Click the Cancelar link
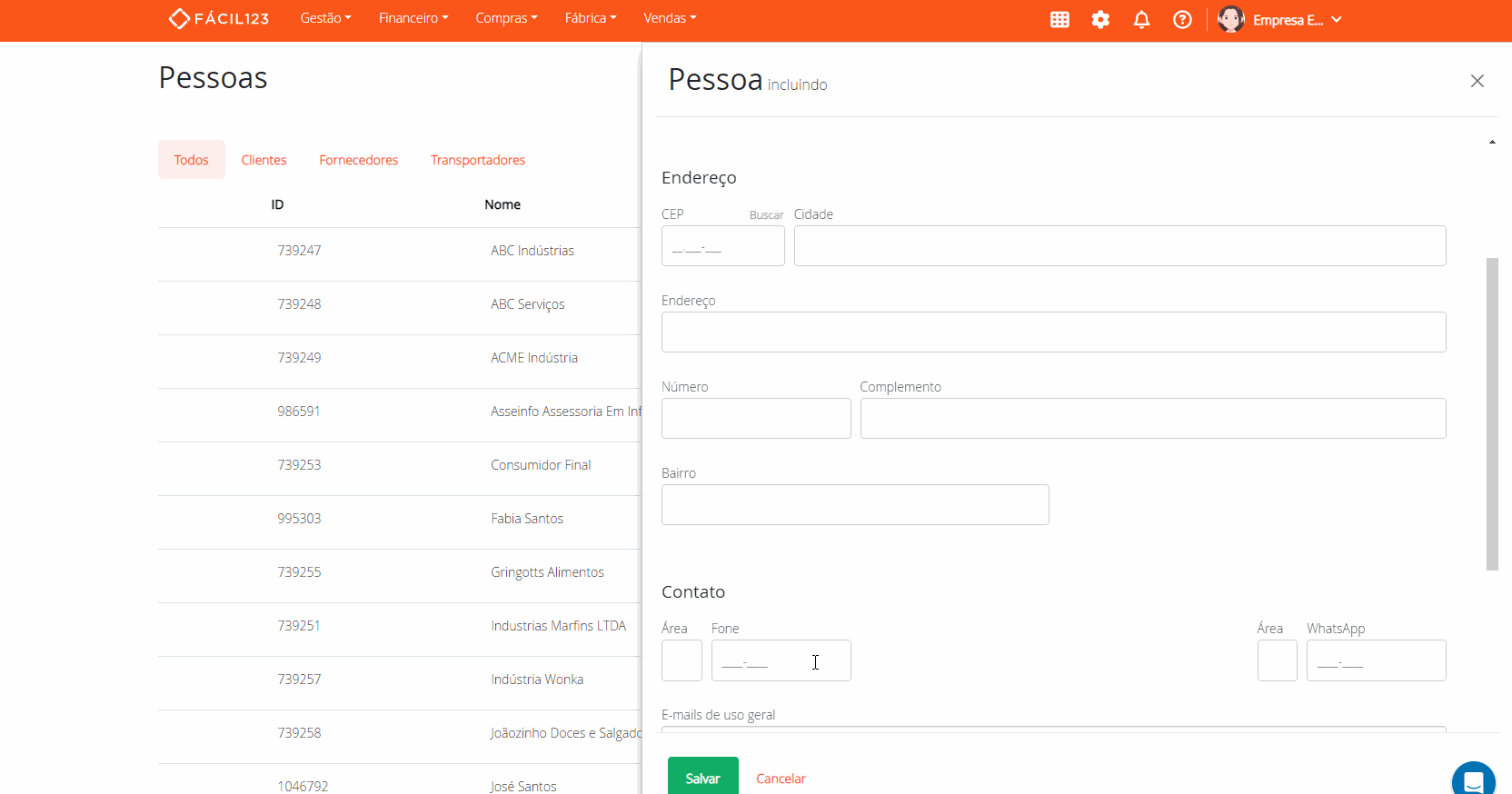This screenshot has width=1512, height=794. 781,779
